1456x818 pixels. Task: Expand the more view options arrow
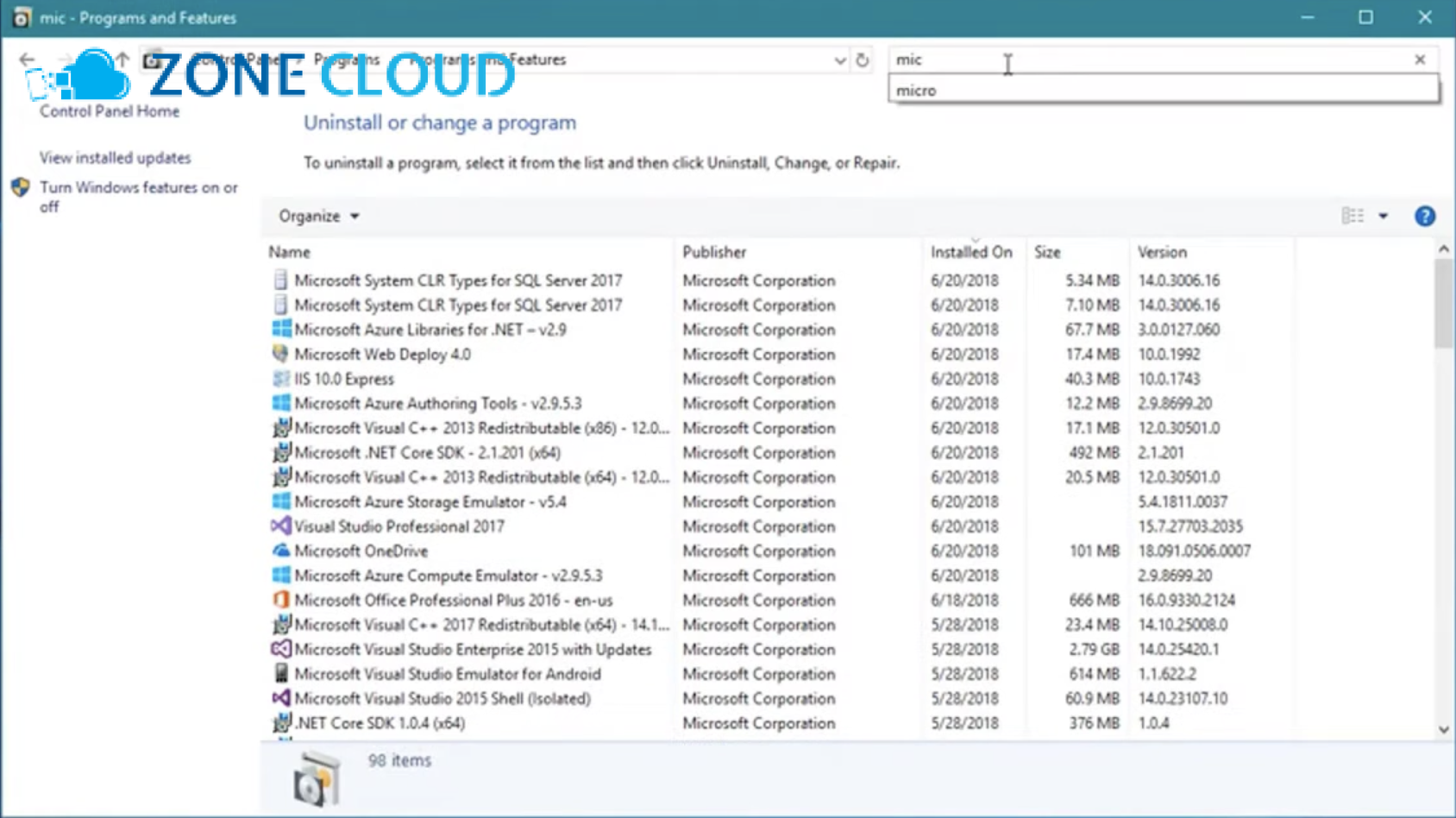coord(1384,216)
